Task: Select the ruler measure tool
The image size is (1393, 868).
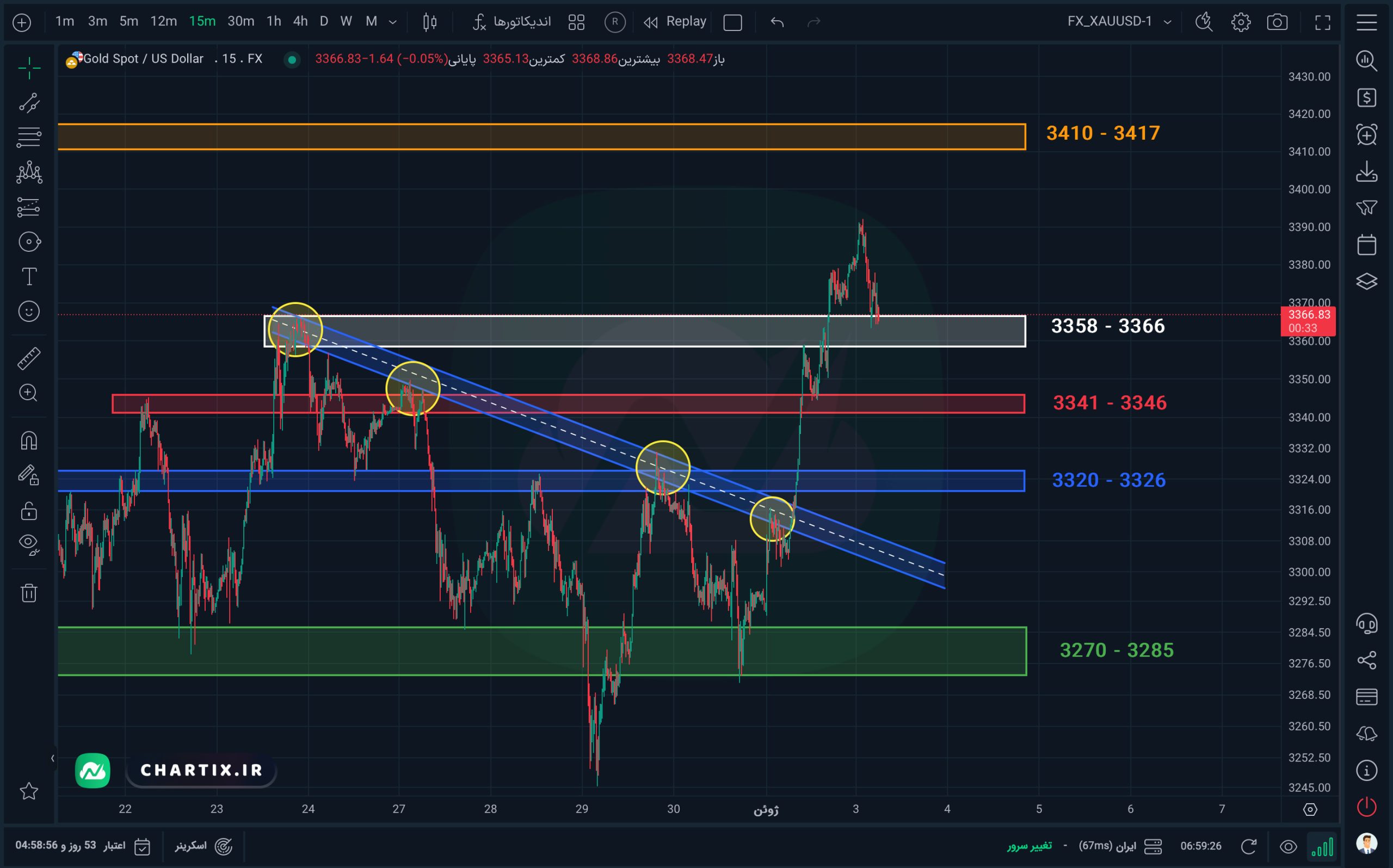Action: coord(29,358)
